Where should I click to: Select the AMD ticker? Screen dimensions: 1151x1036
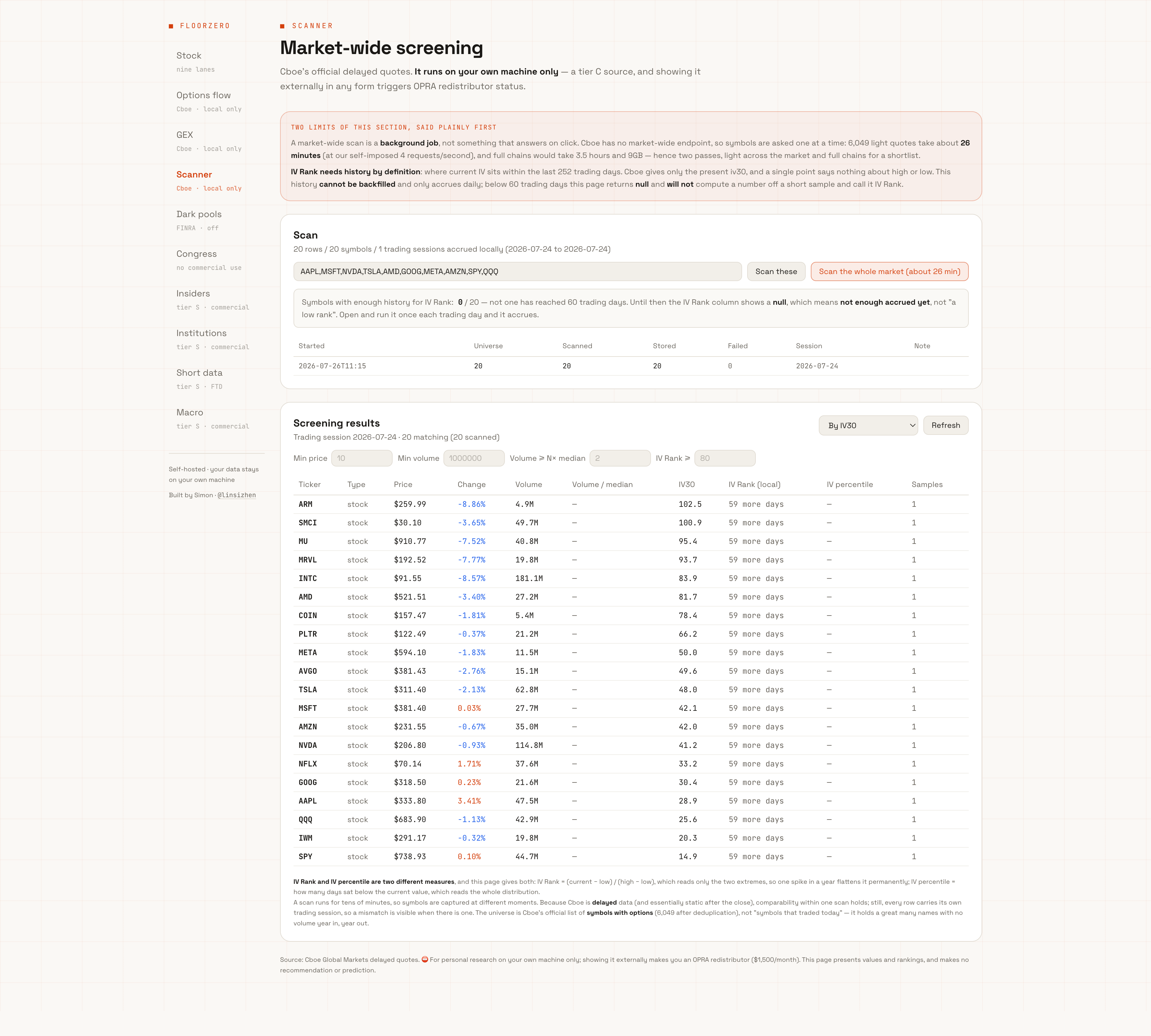click(x=306, y=597)
